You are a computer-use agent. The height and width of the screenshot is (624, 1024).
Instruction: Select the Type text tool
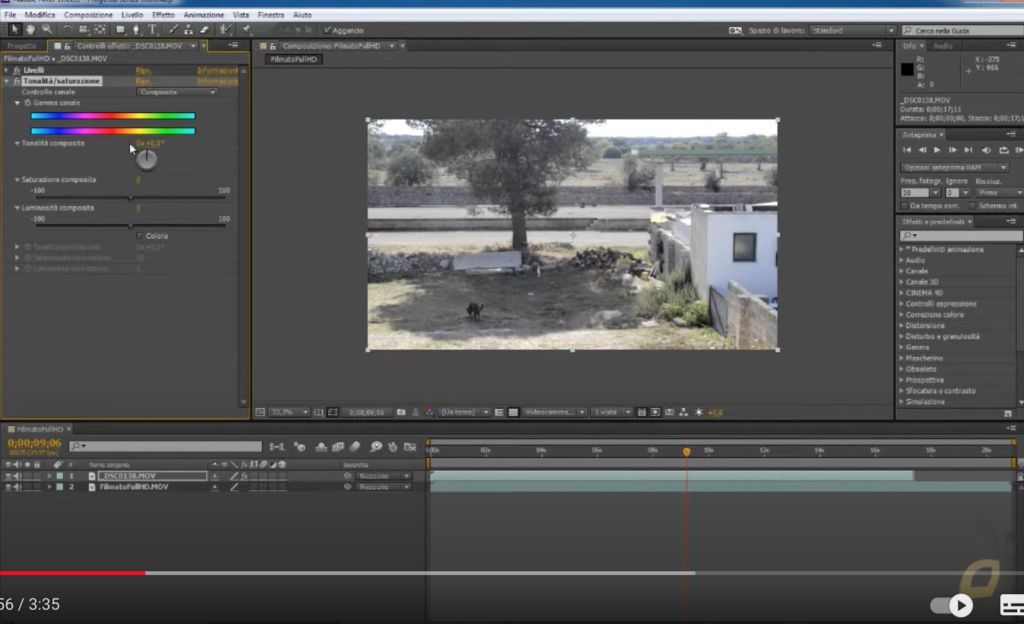153,29
